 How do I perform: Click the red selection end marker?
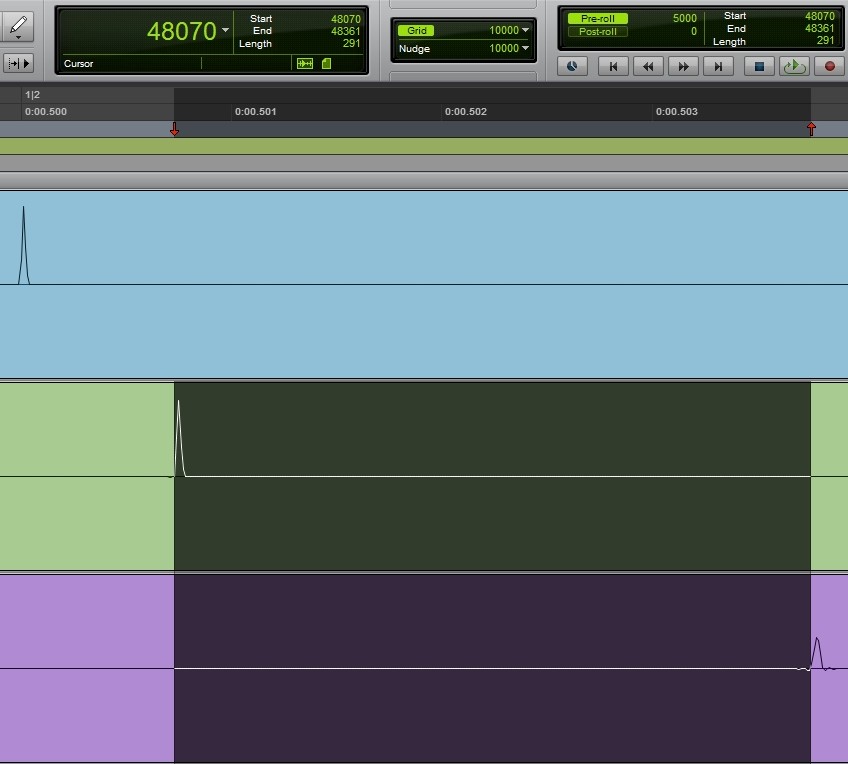tap(811, 129)
